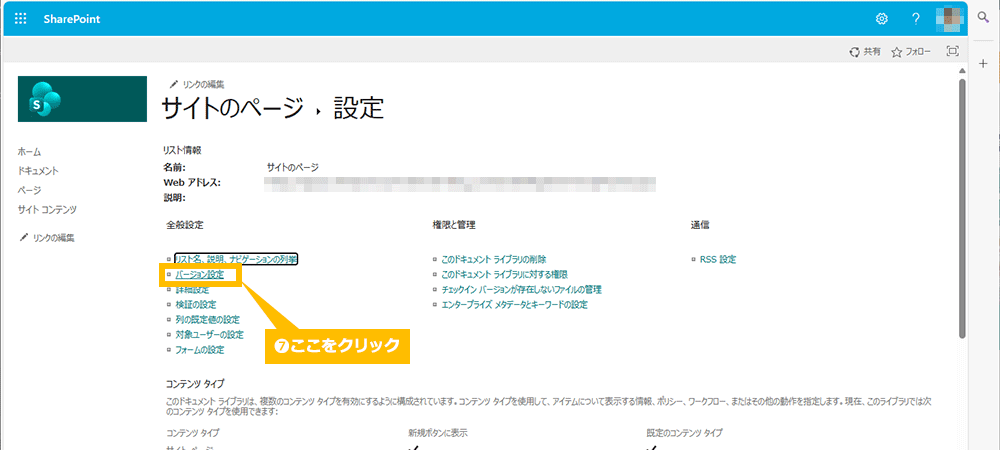The width and height of the screenshot is (1000, 450).
Task: Open the help question mark icon
Action: 916,19
